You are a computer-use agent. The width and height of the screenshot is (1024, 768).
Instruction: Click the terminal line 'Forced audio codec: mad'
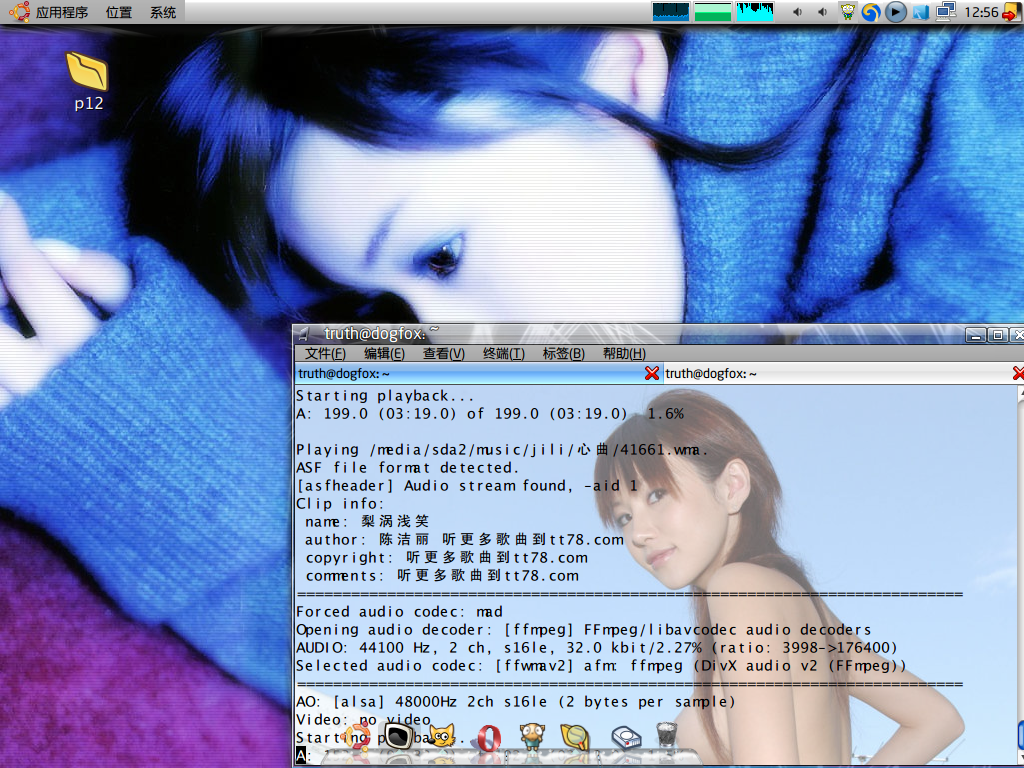tap(399, 612)
